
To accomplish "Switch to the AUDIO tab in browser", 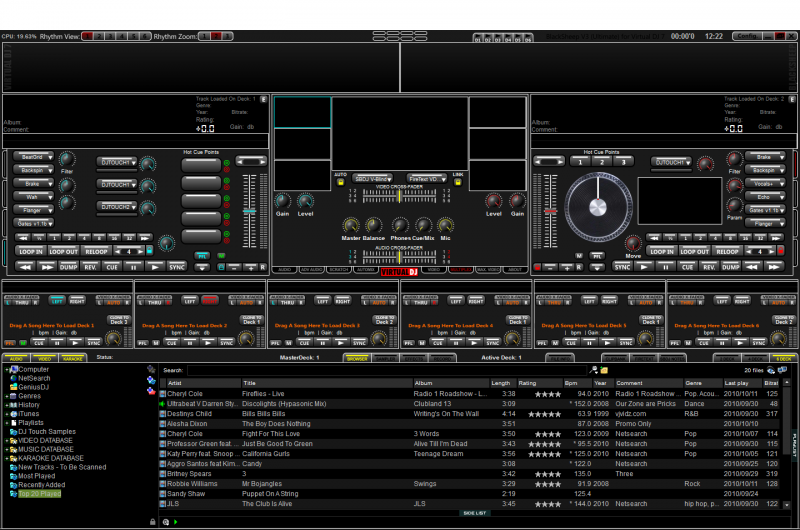I will [16, 358].
